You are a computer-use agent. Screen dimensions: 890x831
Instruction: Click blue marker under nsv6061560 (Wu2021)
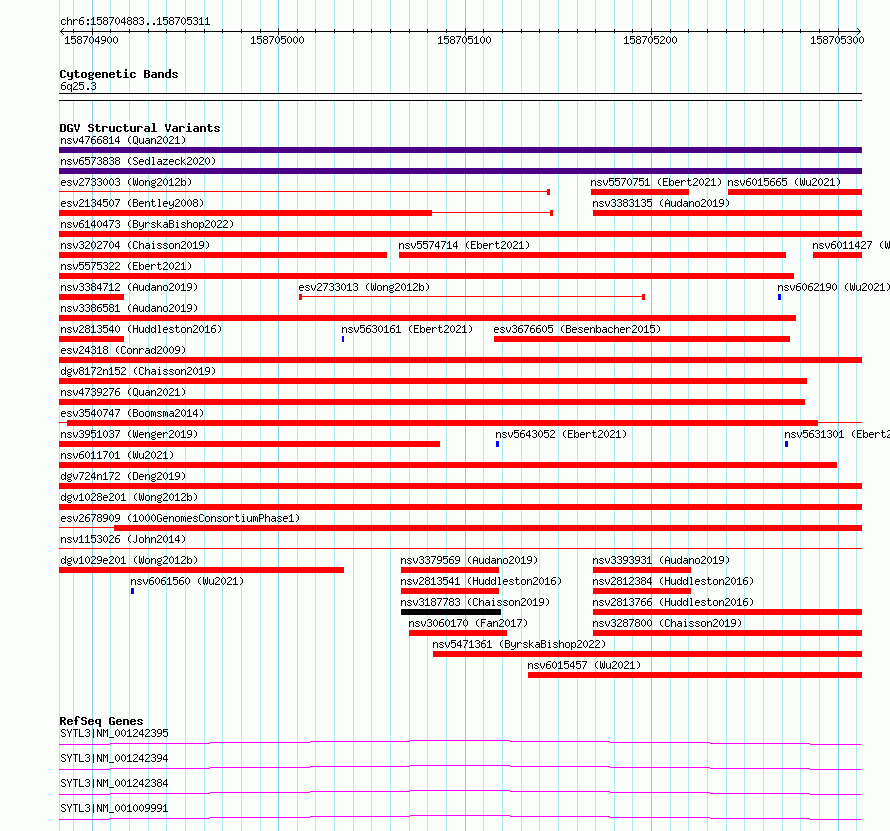pyautogui.click(x=132, y=591)
